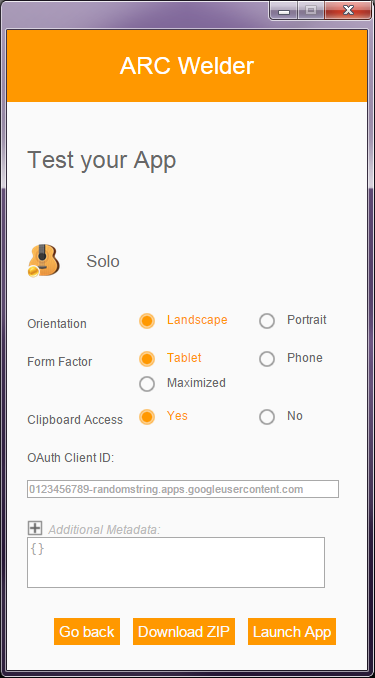
Task: Disable clipboard access with No
Action: point(267,417)
